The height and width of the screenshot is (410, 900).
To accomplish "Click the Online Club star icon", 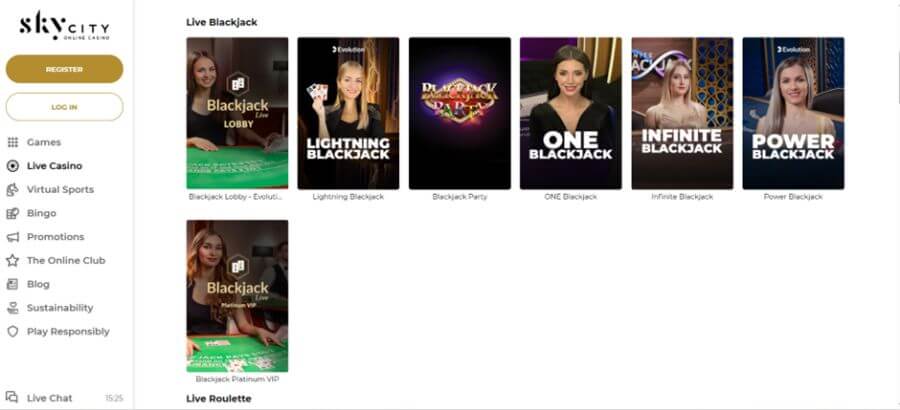I will pos(13,261).
